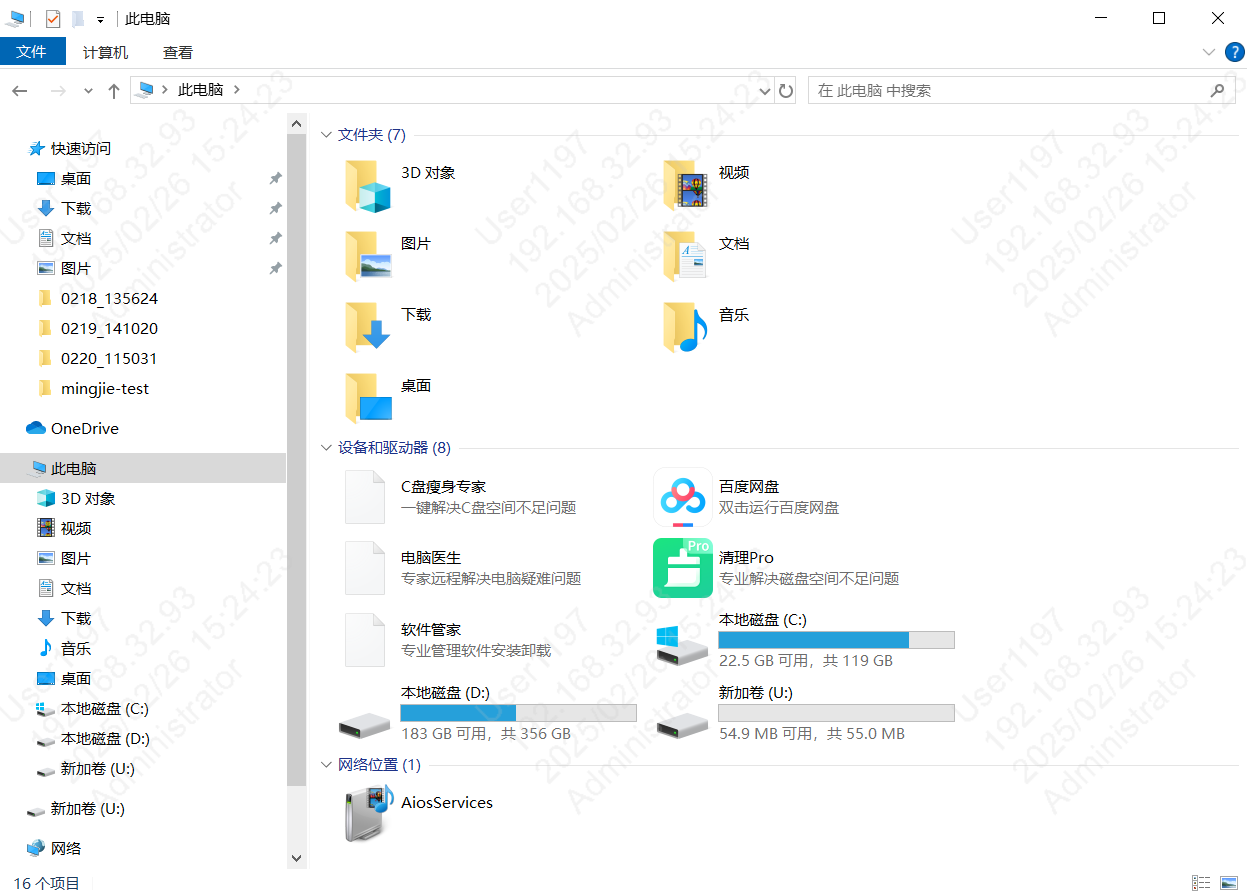1247x893 pixels.
Task: Open the 文件 menu tab
Action: pos(32,52)
